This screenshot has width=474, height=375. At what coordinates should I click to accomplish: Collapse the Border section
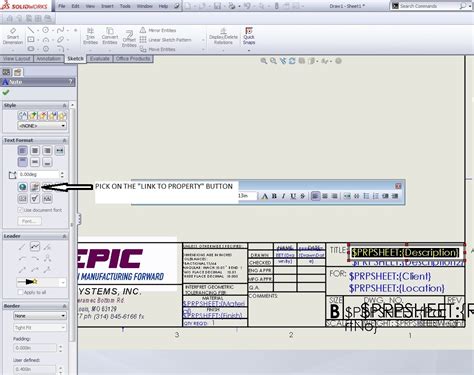tap(65, 306)
